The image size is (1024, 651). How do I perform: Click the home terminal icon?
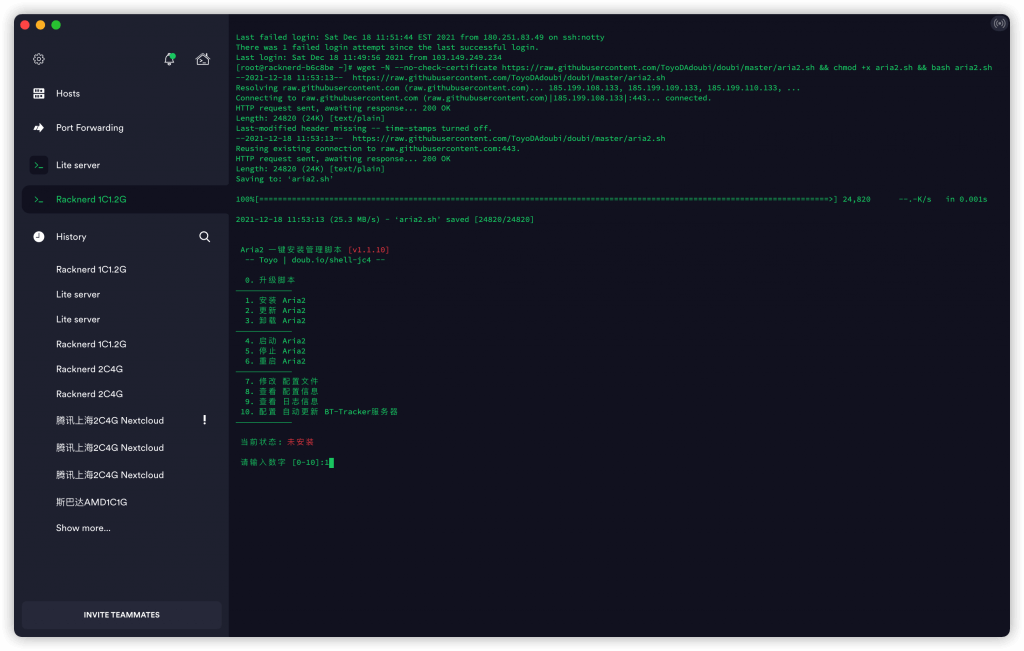[x=203, y=59]
